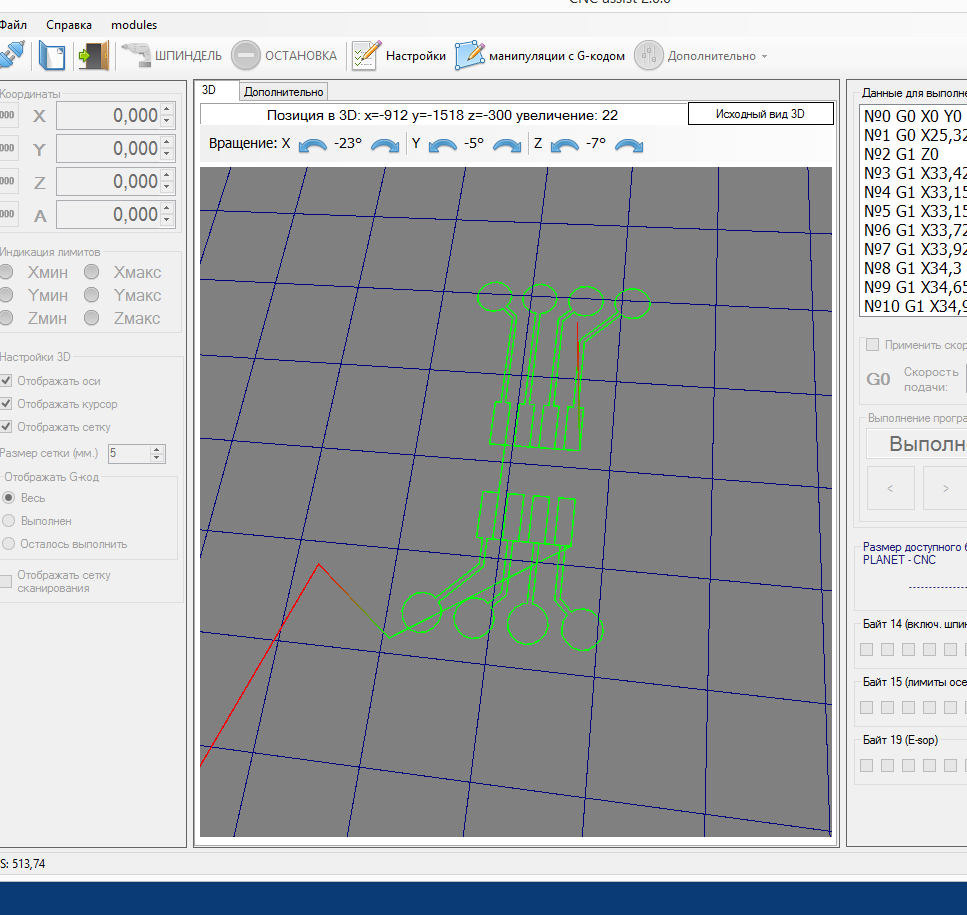This screenshot has height=915, width=967.
Task: Switch to the 3D tab
Action: point(215,91)
